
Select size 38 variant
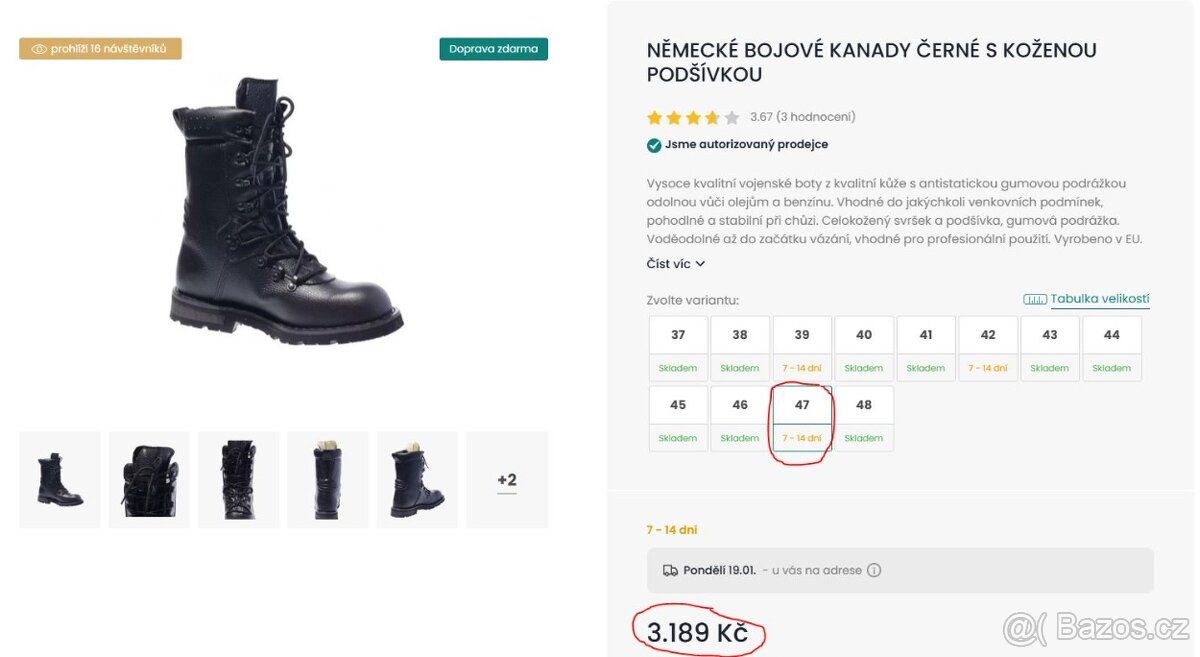tap(739, 334)
